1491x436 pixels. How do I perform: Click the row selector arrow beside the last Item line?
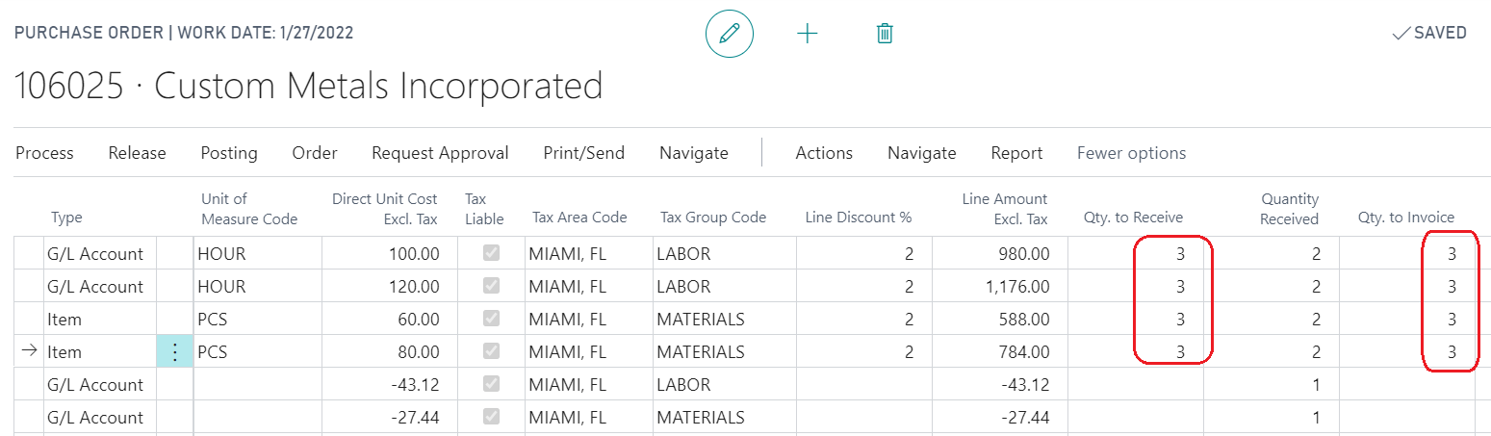(x=29, y=352)
